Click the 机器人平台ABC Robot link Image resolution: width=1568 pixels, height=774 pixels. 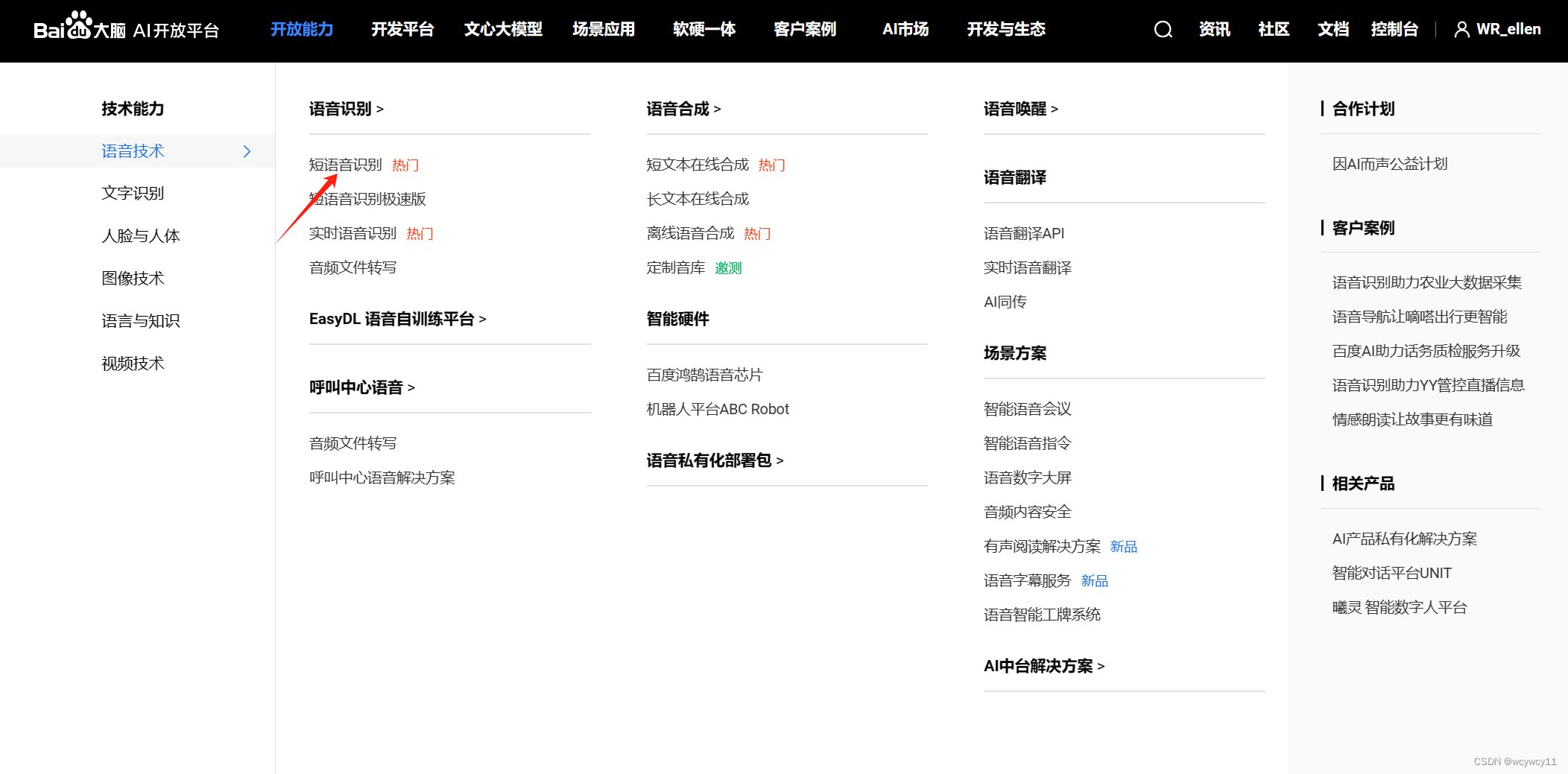point(718,409)
